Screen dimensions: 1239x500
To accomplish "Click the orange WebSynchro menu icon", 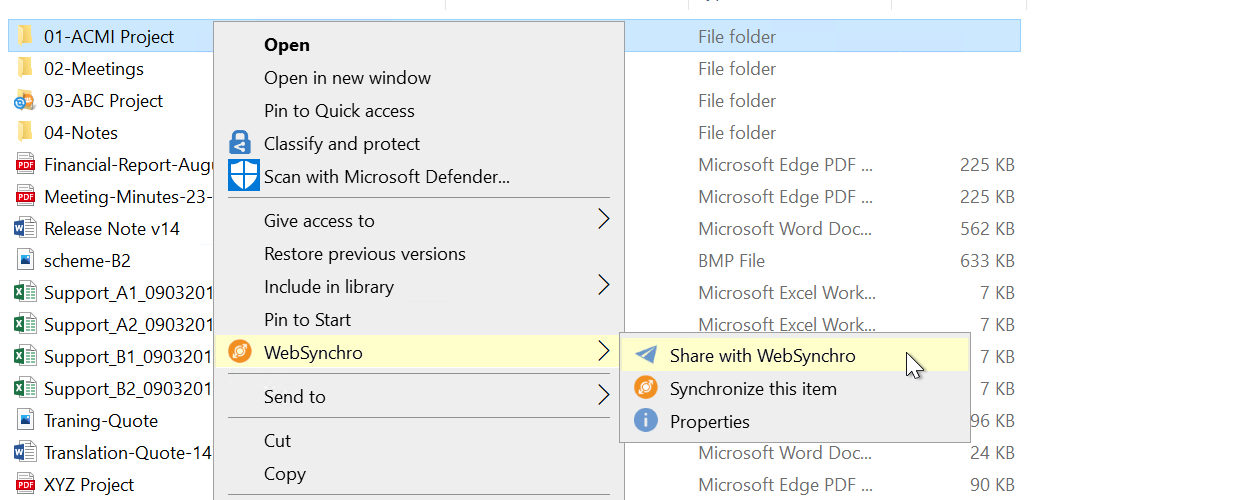I will (240, 352).
